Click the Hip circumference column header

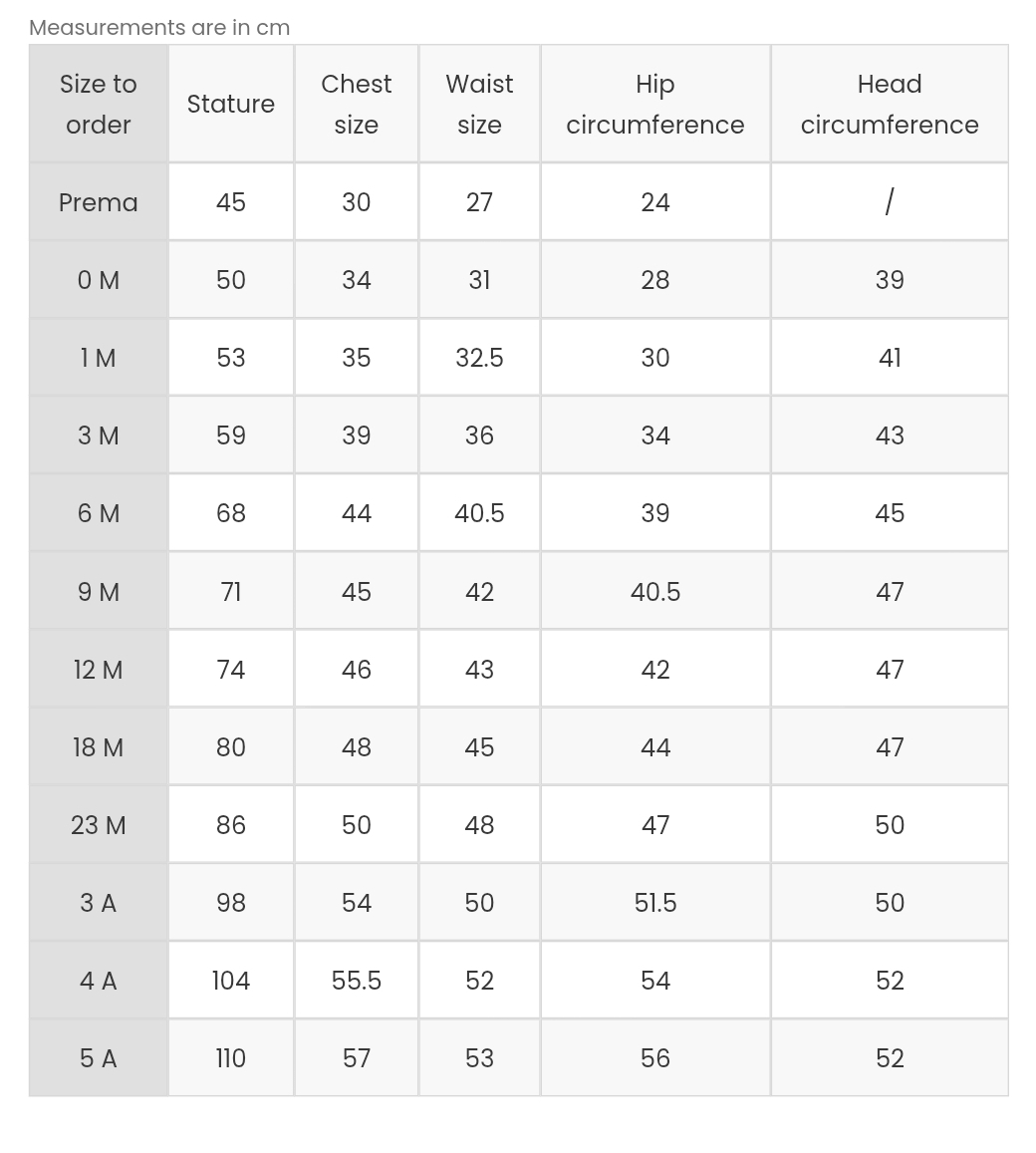(655, 104)
